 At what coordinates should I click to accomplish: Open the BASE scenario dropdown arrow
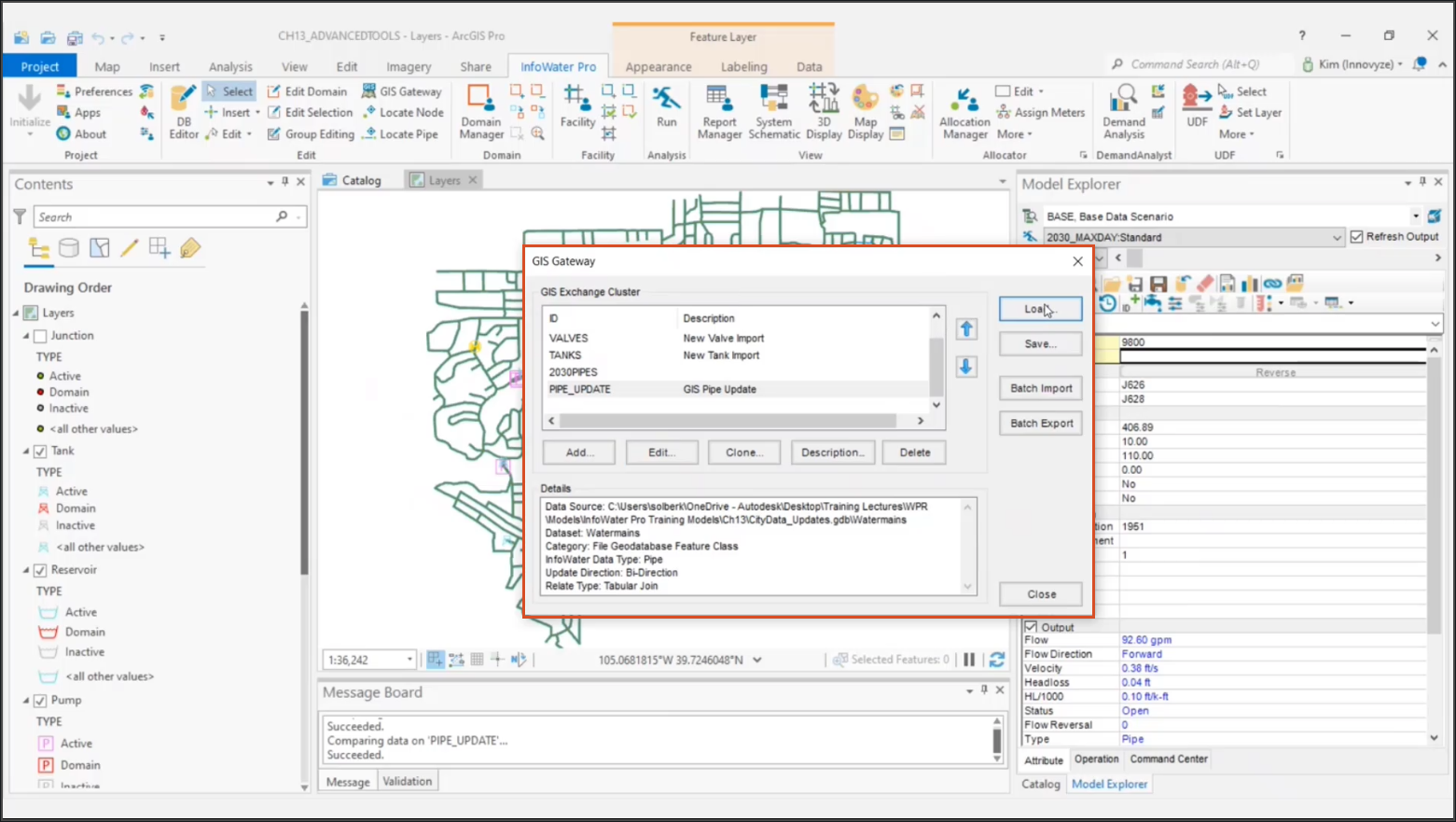point(1415,216)
